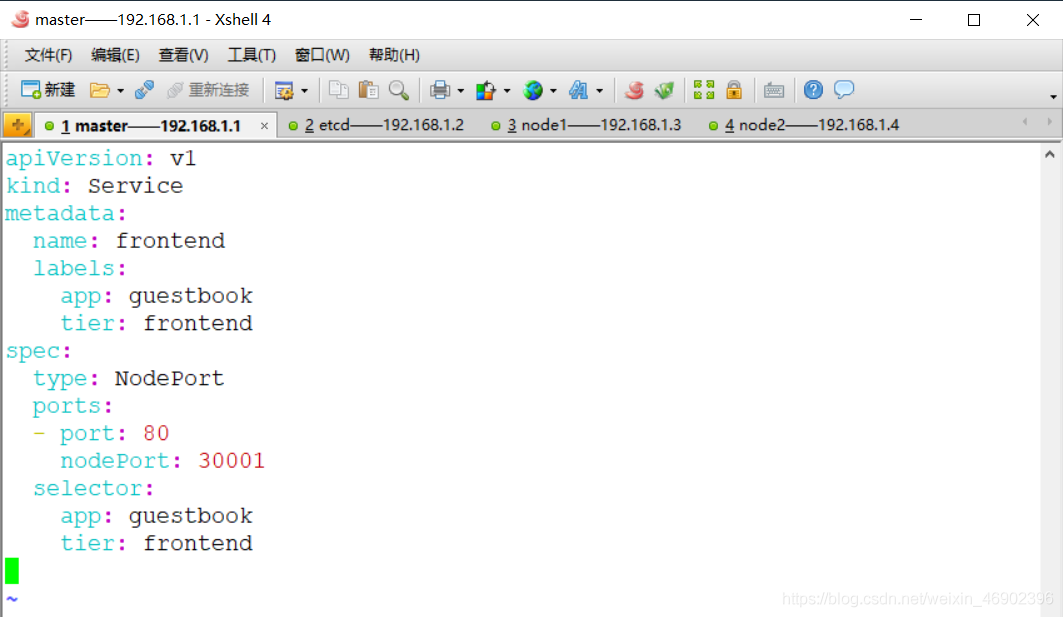The width and height of the screenshot is (1063, 617).
Task: Open the 文件(F) menu
Action: [48, 55]
